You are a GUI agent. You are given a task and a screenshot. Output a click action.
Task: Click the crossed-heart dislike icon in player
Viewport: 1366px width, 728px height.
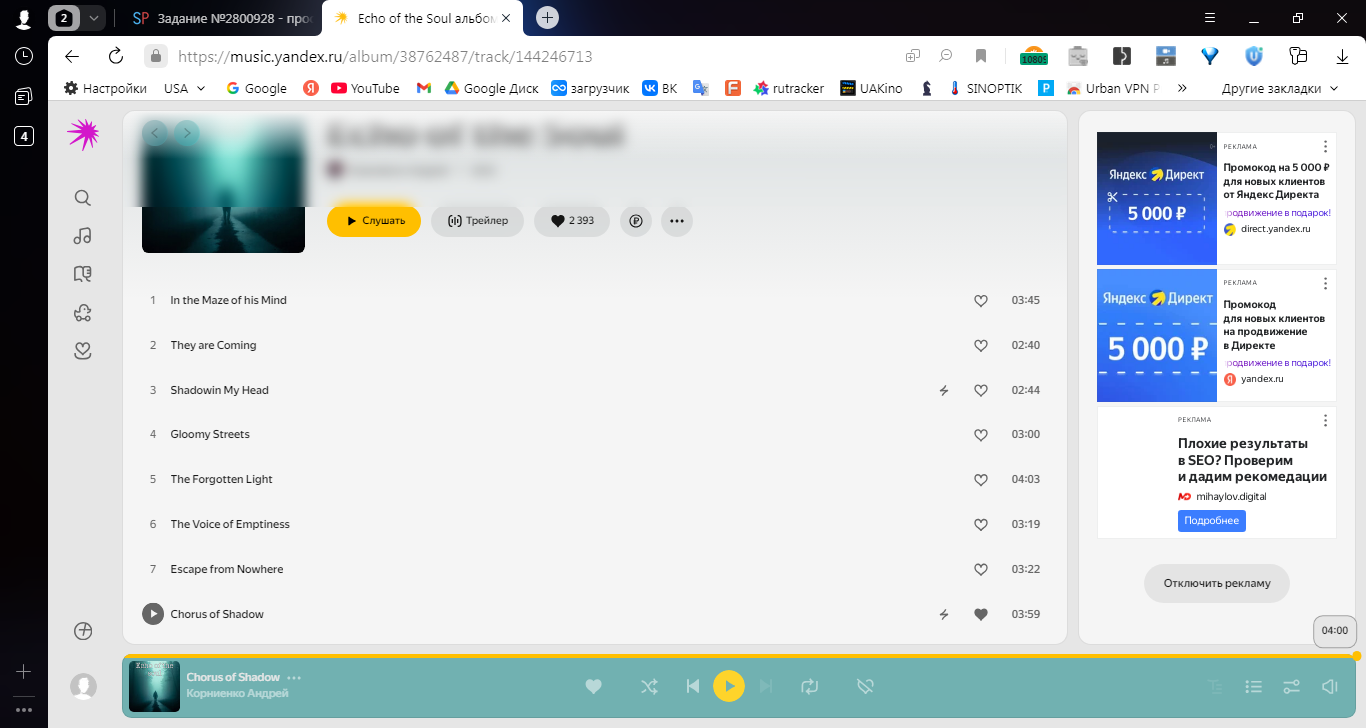[x=866, y=686]
